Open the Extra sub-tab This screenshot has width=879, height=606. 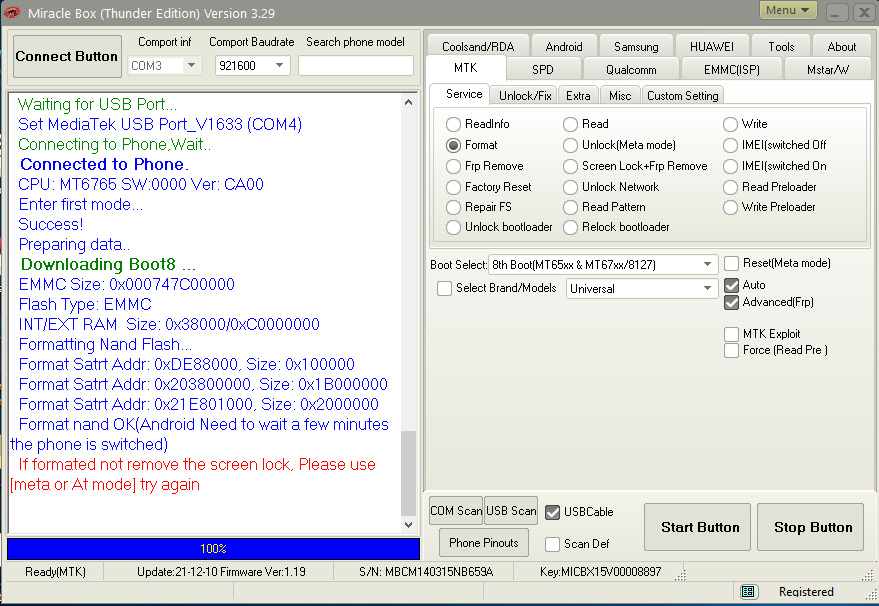578,96
